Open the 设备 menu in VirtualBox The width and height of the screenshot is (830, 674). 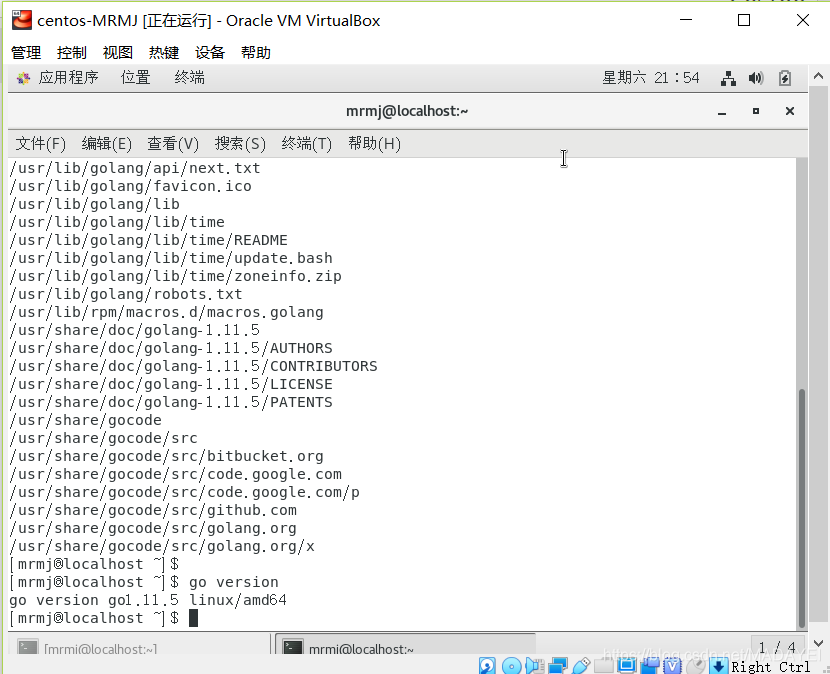click(x=210, y=52)
